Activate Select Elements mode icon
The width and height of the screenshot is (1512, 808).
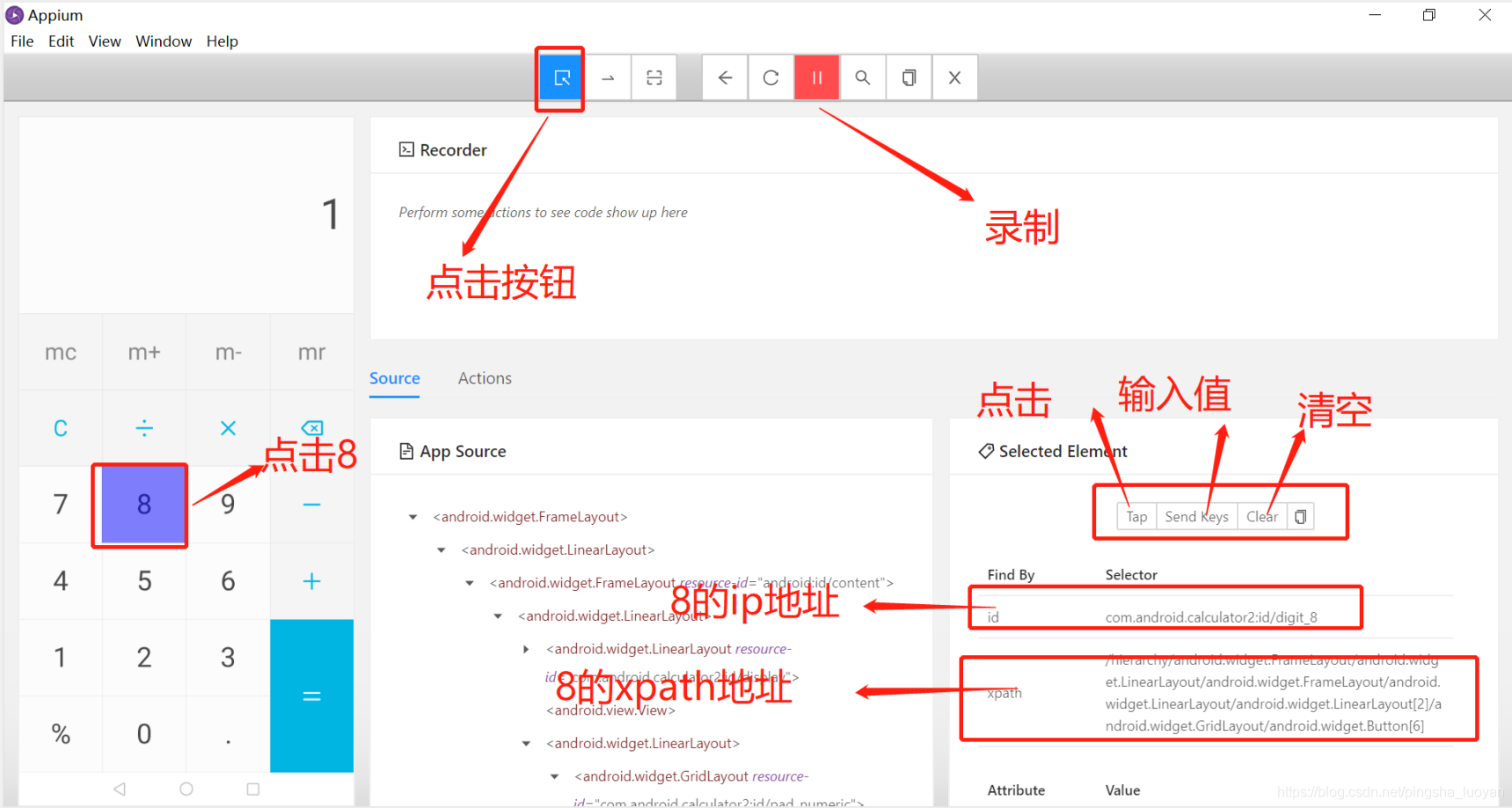coord(561,77)
